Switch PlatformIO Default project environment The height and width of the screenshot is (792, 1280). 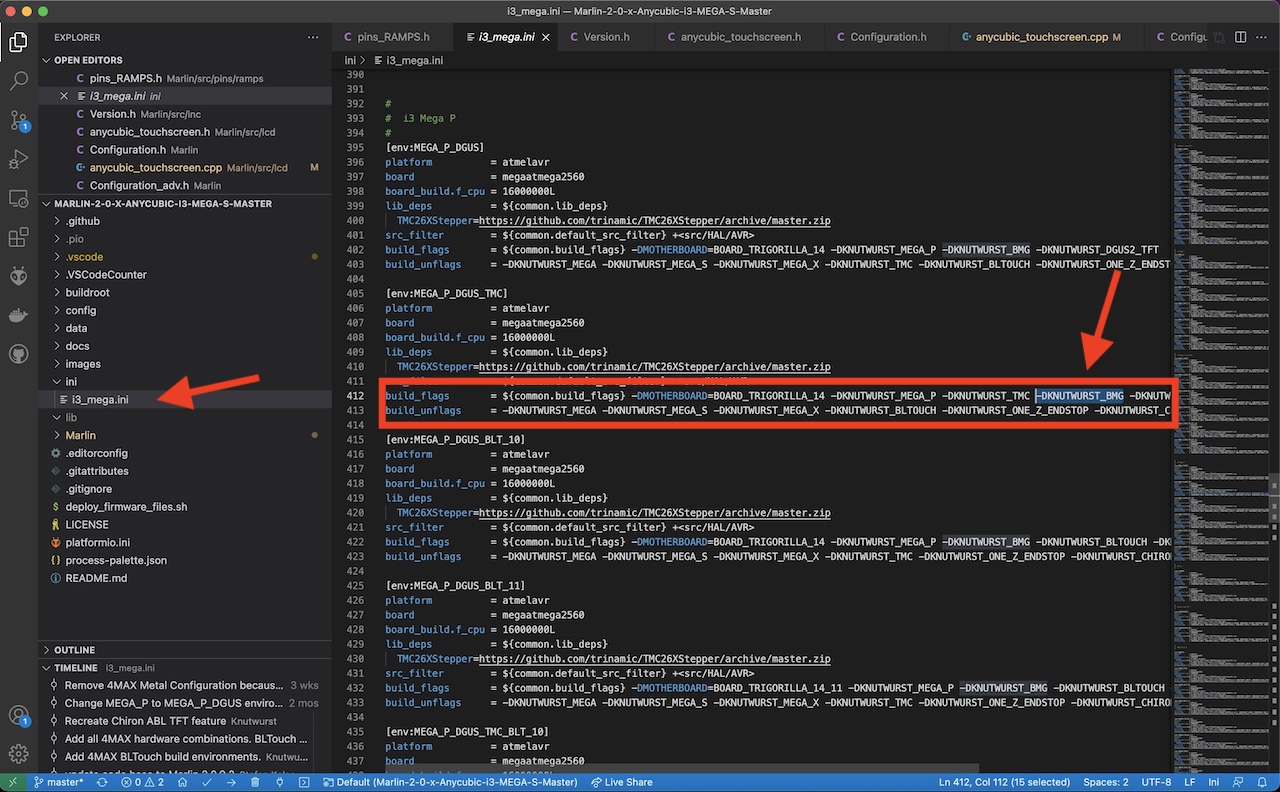pyautogui.click(x=450, y=782)
